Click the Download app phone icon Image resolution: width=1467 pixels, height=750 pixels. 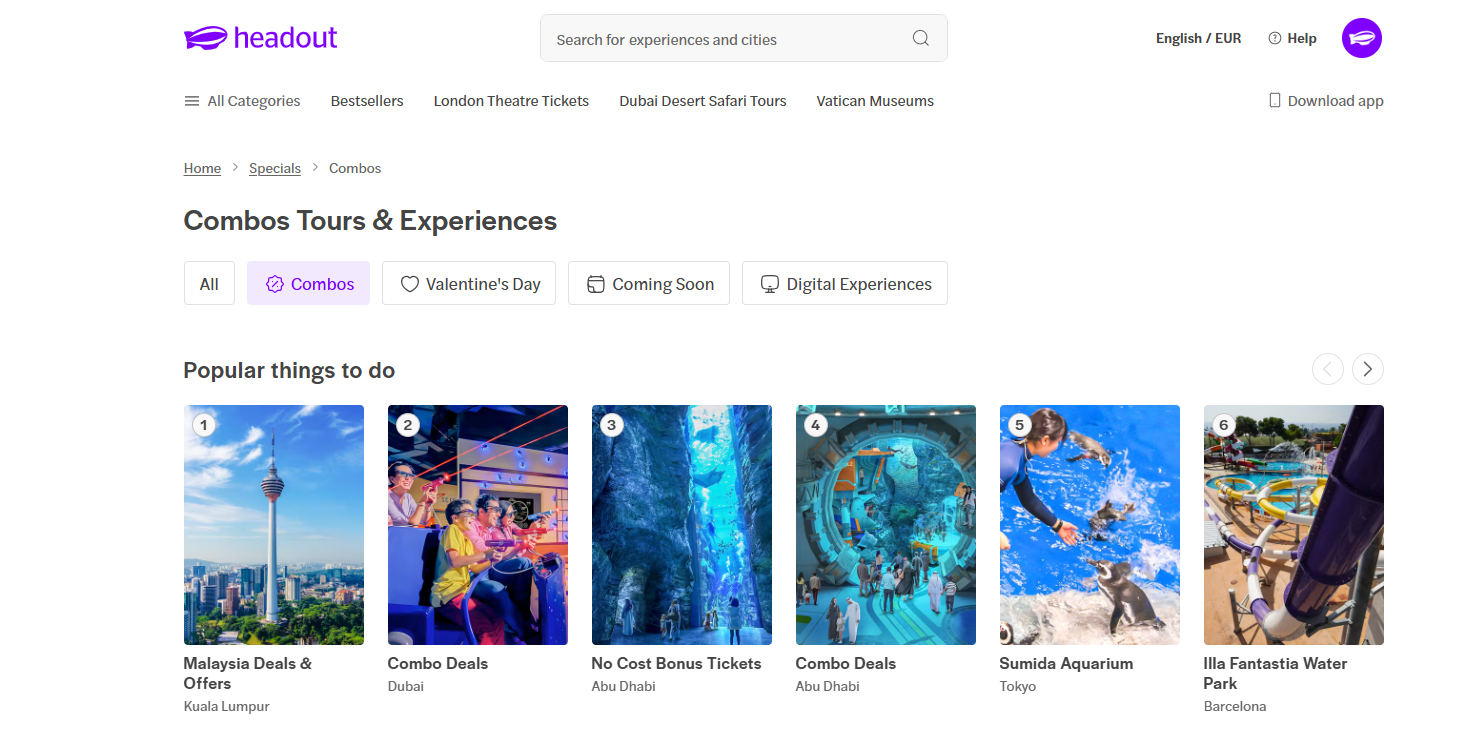pyautogui.click(x=1274, y=101)
